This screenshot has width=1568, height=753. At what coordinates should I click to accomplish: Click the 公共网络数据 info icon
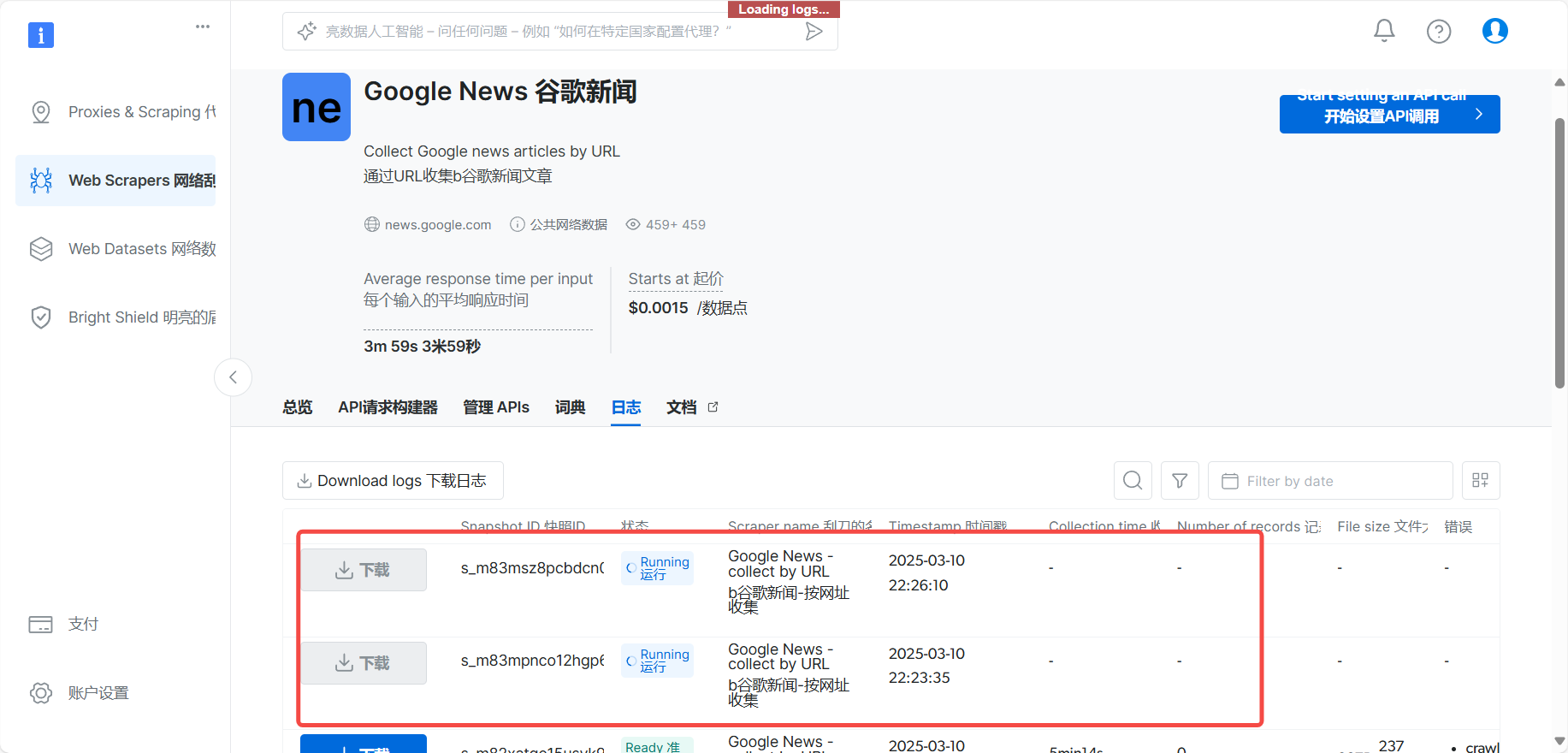[x=517, y=224]
